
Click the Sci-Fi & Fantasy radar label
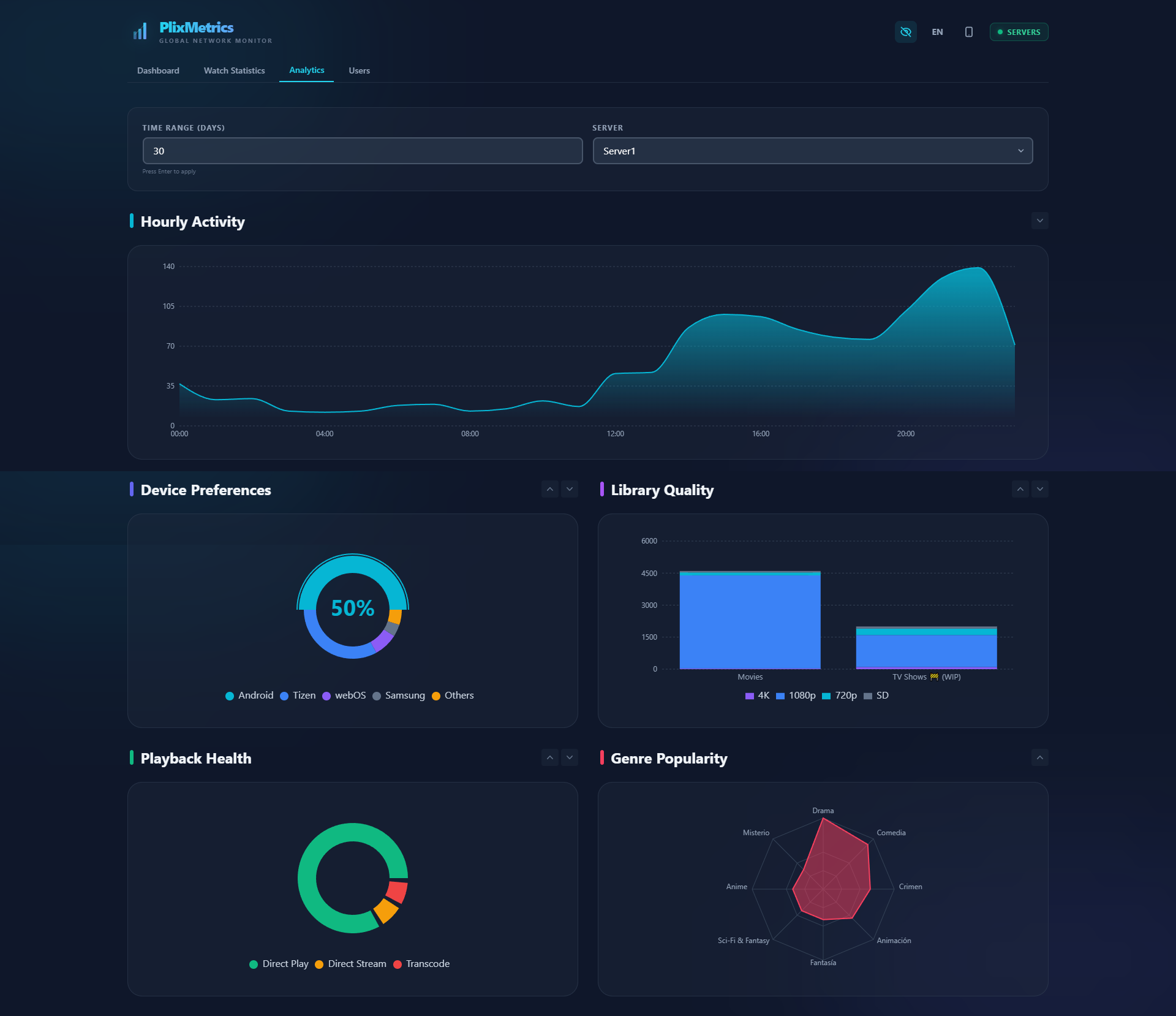pos(744,941)
